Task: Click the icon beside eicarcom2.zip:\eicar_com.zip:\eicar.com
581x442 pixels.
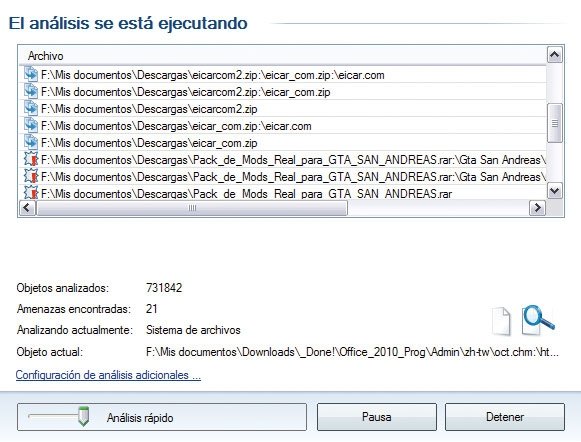Action: coord(31,74)
